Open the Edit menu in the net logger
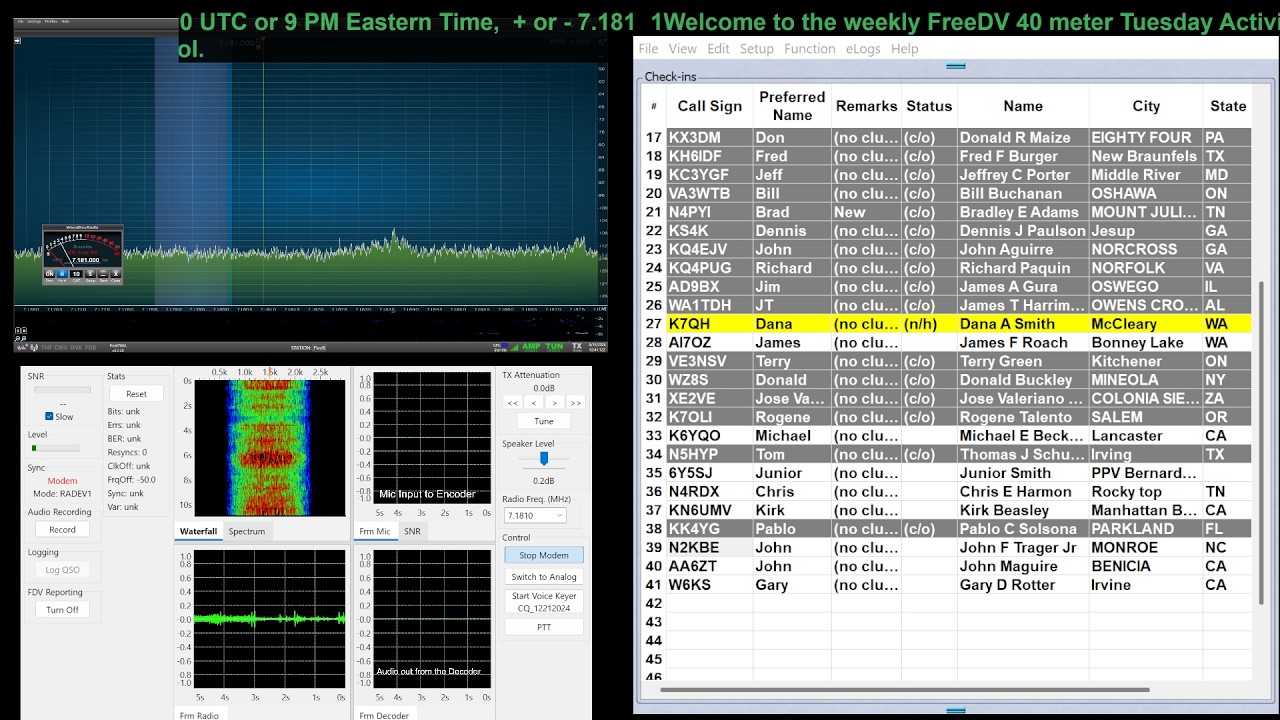This screenshot has height=720, width=1280. [718, 48]
